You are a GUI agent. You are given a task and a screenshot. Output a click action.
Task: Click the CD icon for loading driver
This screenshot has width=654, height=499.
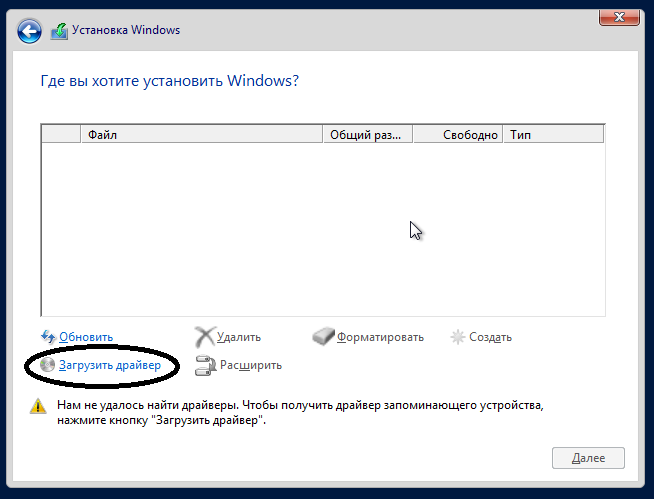click(47, 365)
